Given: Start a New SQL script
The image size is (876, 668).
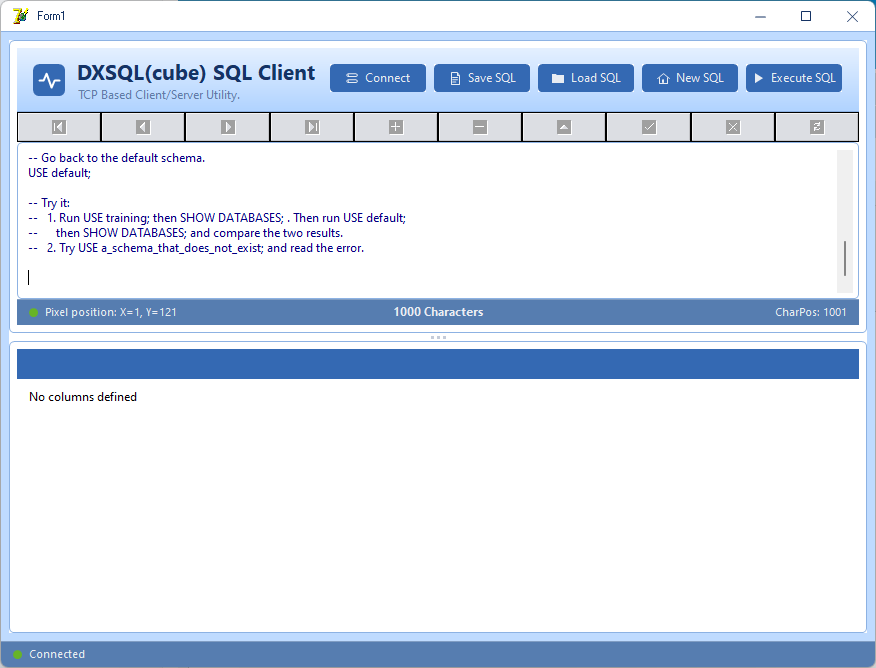Looking at the screenshot, I should tap(689, 78).
